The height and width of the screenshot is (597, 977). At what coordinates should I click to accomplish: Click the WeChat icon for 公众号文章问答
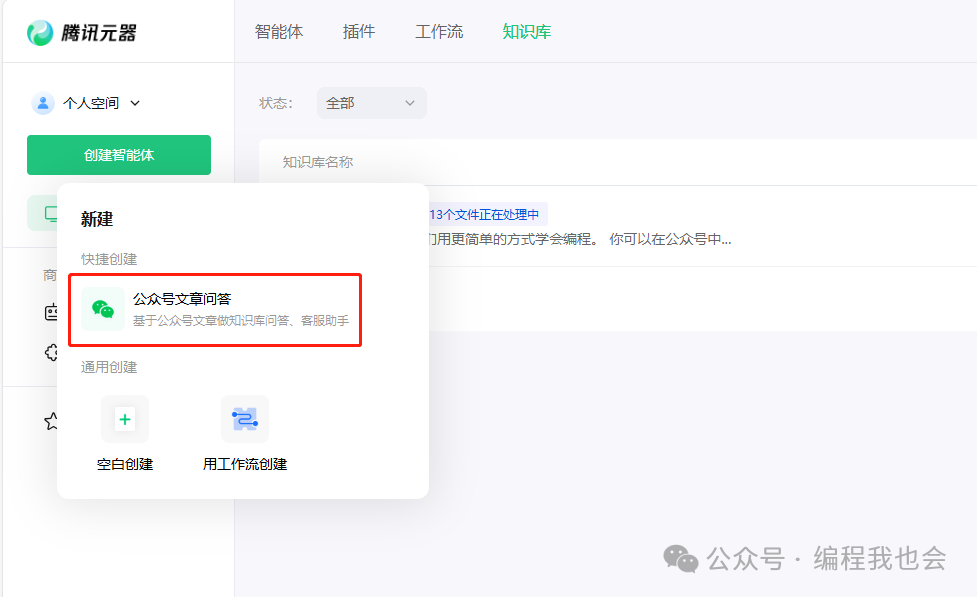[x=103, y=309]
